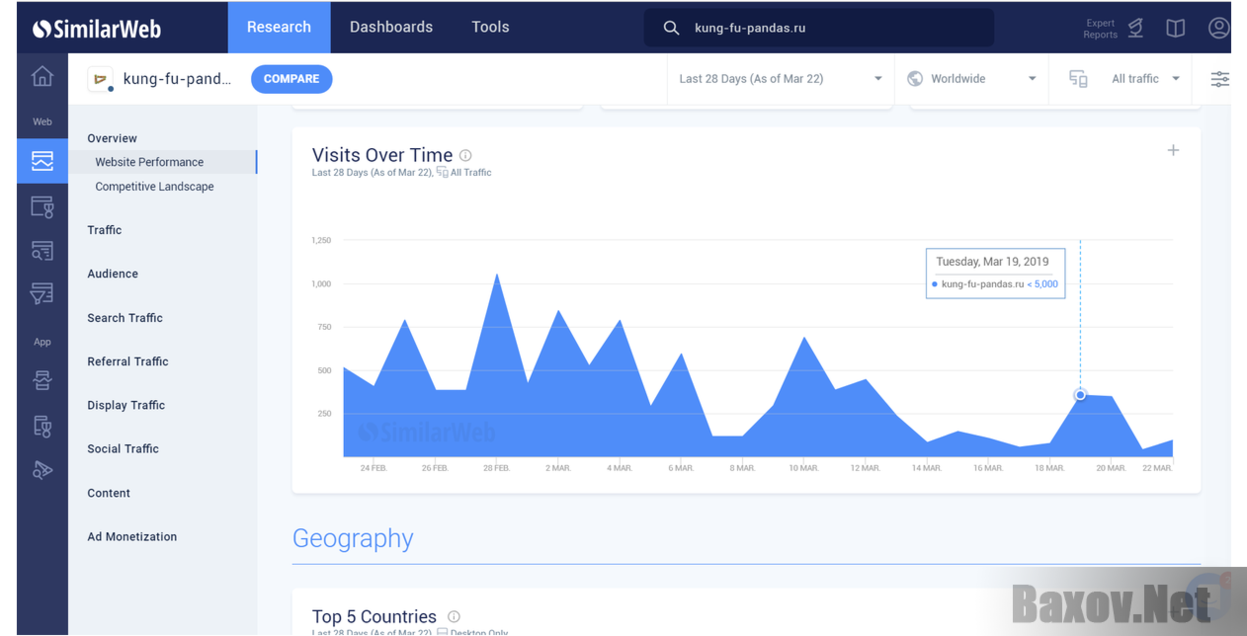1247x636 pixels.
Task: Click the Geography heading
Action: [353, 538]
